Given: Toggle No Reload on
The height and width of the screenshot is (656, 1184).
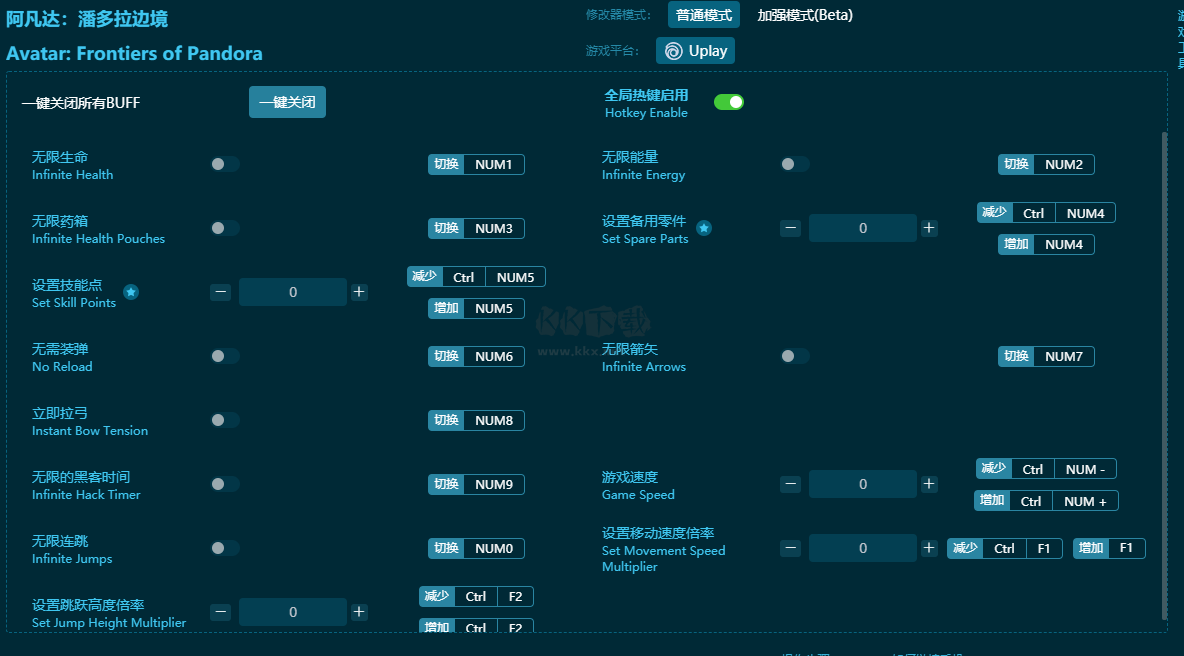Looking at the screenshot, I should click(224, 356).
